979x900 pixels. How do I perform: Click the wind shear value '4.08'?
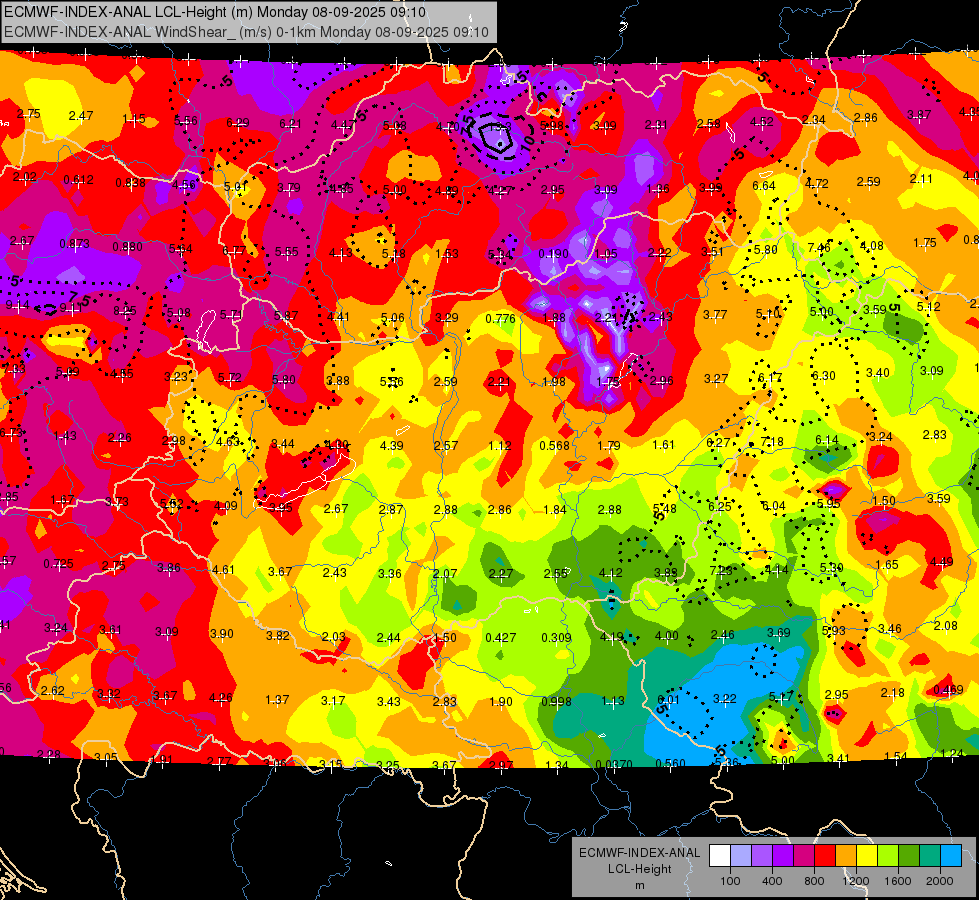pos(872,246)
